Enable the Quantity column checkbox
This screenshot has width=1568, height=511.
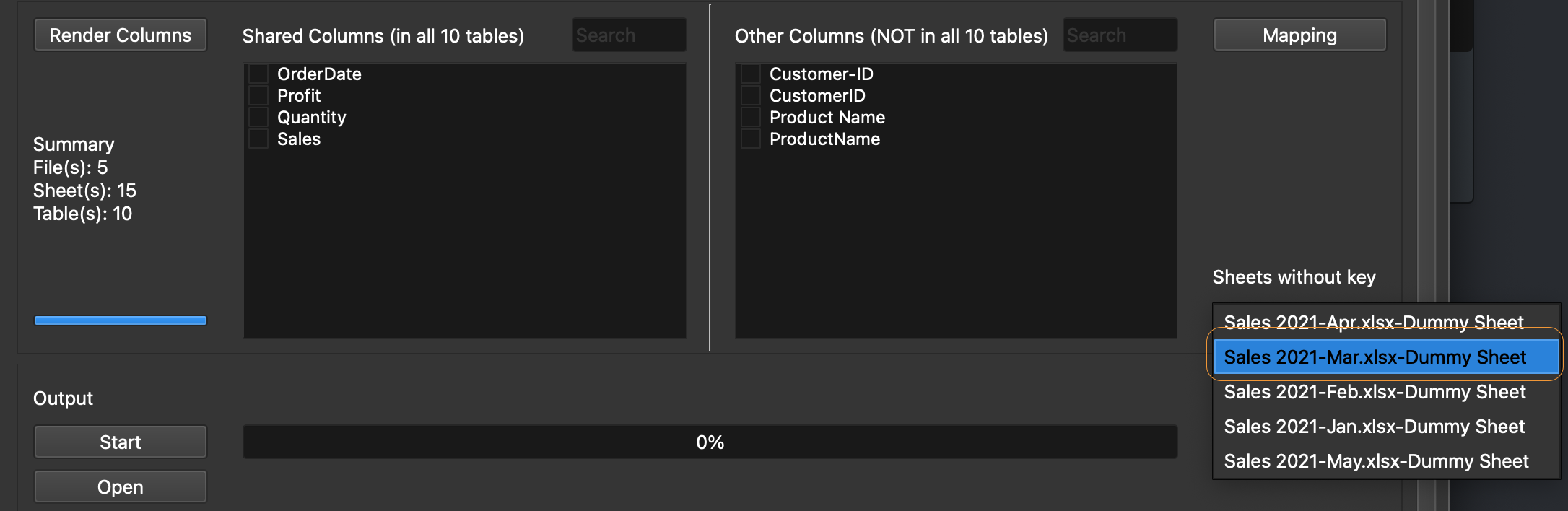point(258,118)
